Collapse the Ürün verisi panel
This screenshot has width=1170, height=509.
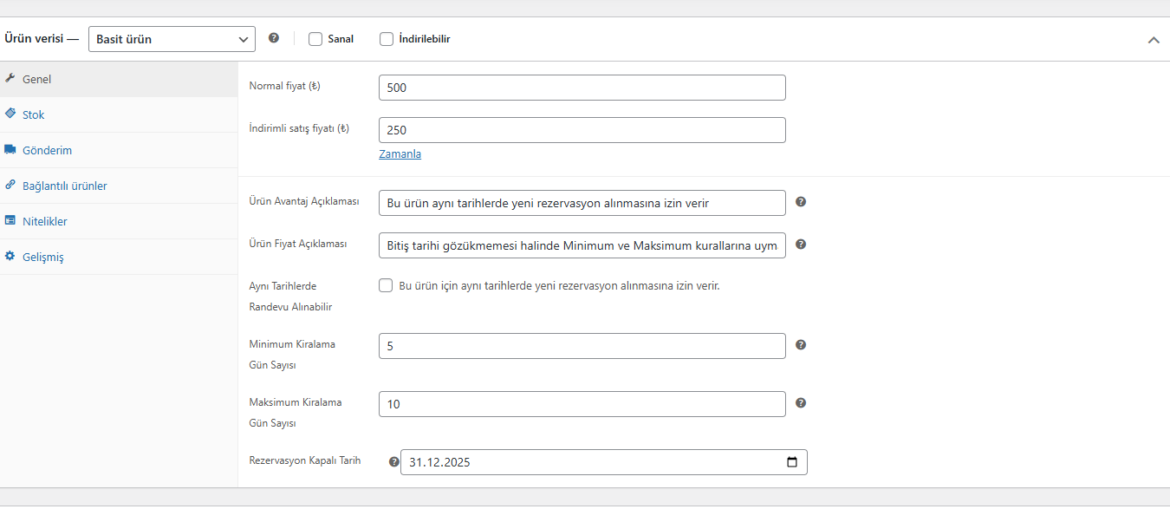[x=1153, y=40]
